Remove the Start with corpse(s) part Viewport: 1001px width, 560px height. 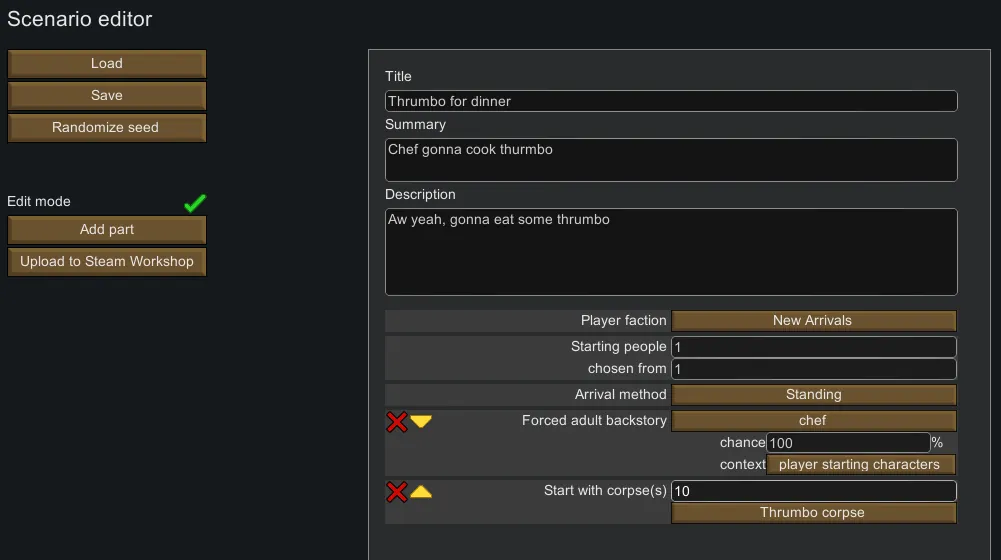(x=397, y=491)
